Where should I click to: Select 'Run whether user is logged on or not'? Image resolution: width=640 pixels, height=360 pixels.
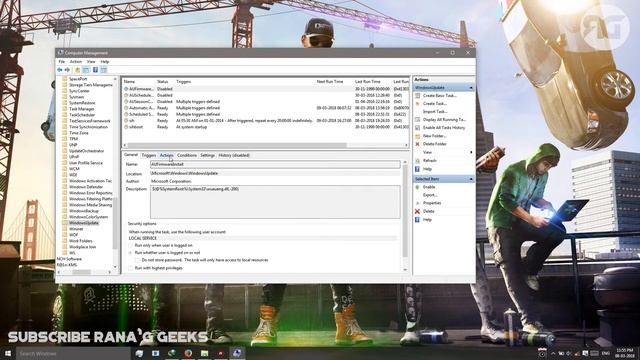pyautogui.click(x=131, y=253)
